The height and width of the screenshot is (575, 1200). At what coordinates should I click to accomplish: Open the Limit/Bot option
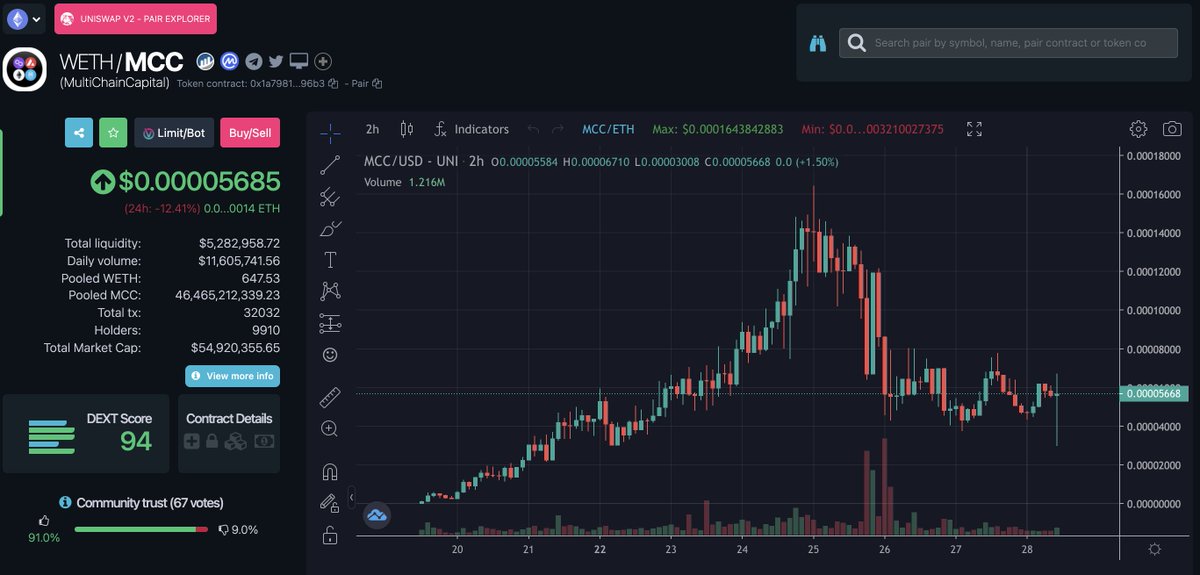pyautogui.click(x=174, y=132)
